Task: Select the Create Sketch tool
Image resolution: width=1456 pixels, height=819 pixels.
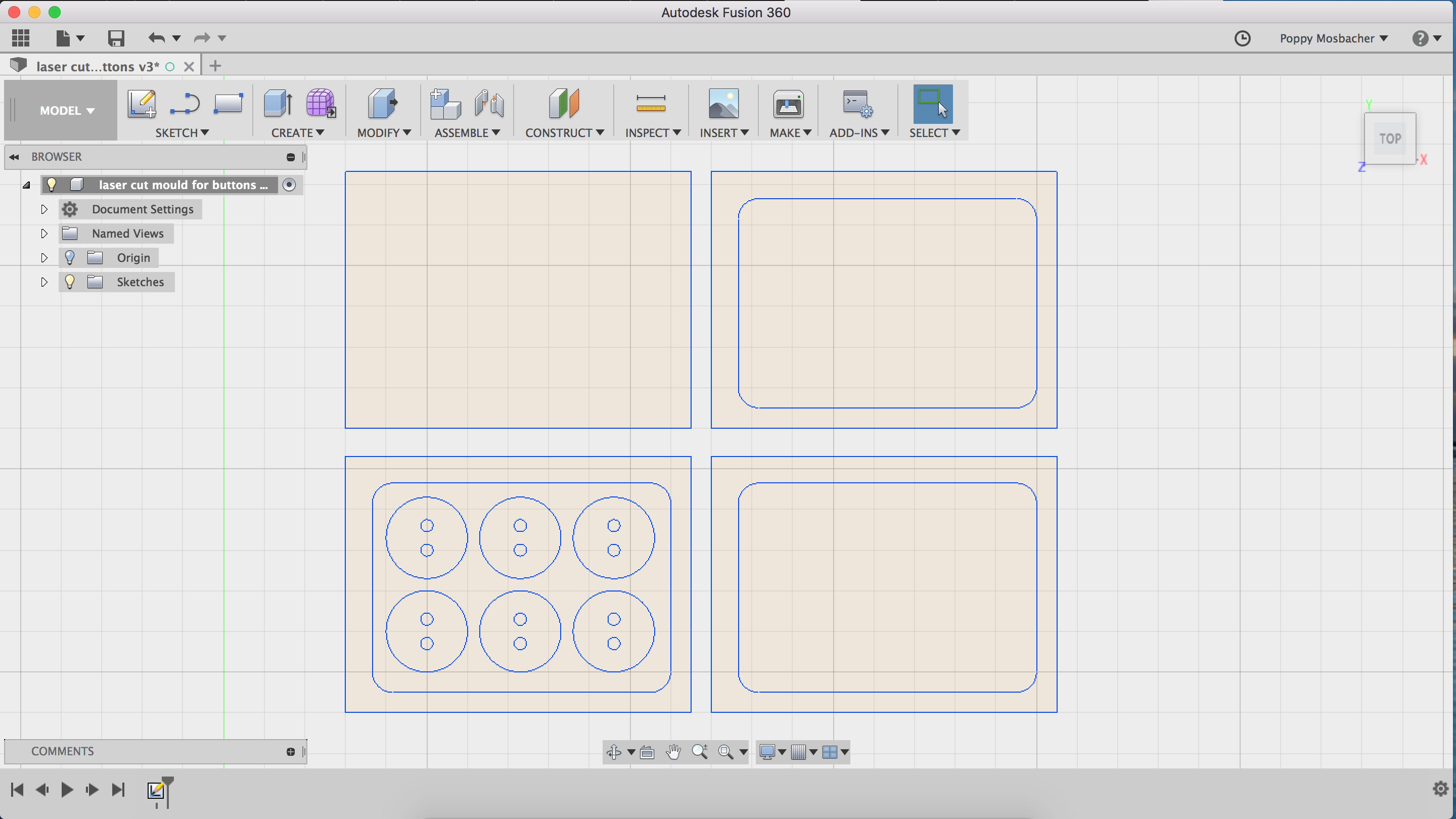Action: pyautogui.click(x=142, y=105)
